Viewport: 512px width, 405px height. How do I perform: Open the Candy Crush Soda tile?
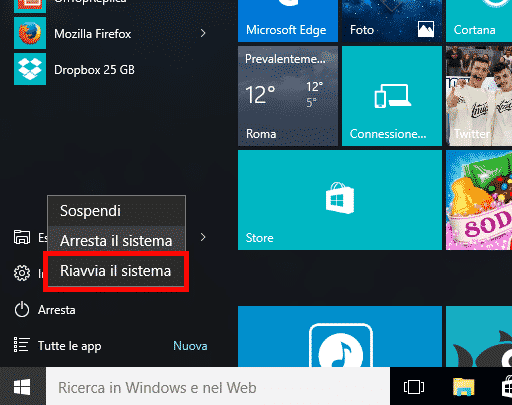[x=479, y=200]
